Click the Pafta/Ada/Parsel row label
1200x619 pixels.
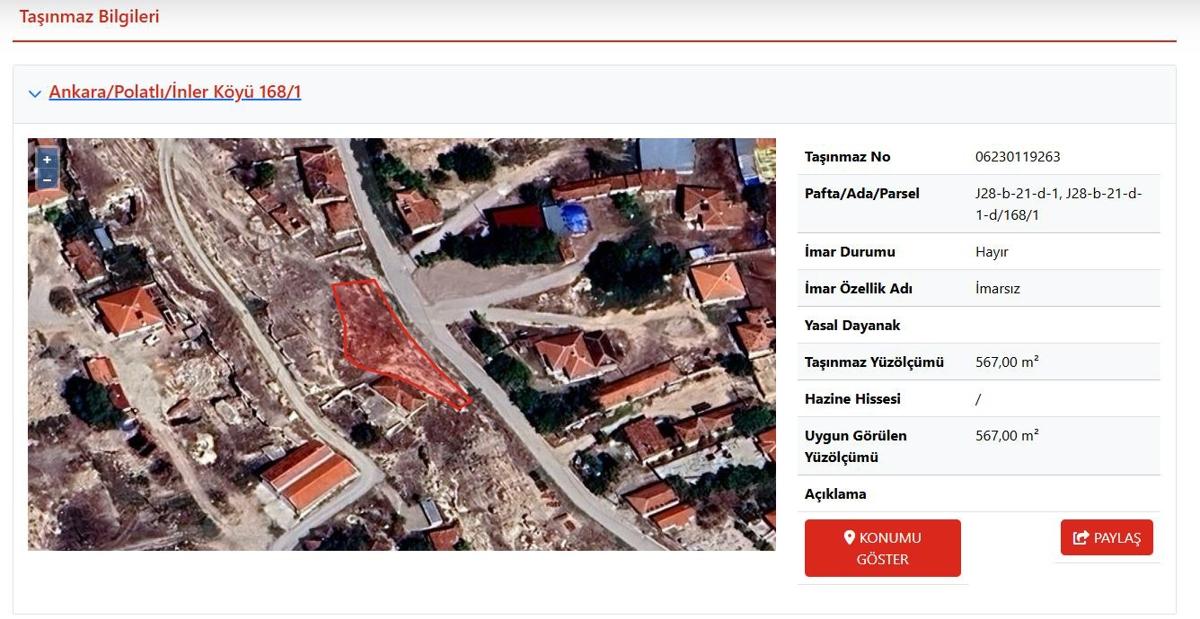[862, 194]
